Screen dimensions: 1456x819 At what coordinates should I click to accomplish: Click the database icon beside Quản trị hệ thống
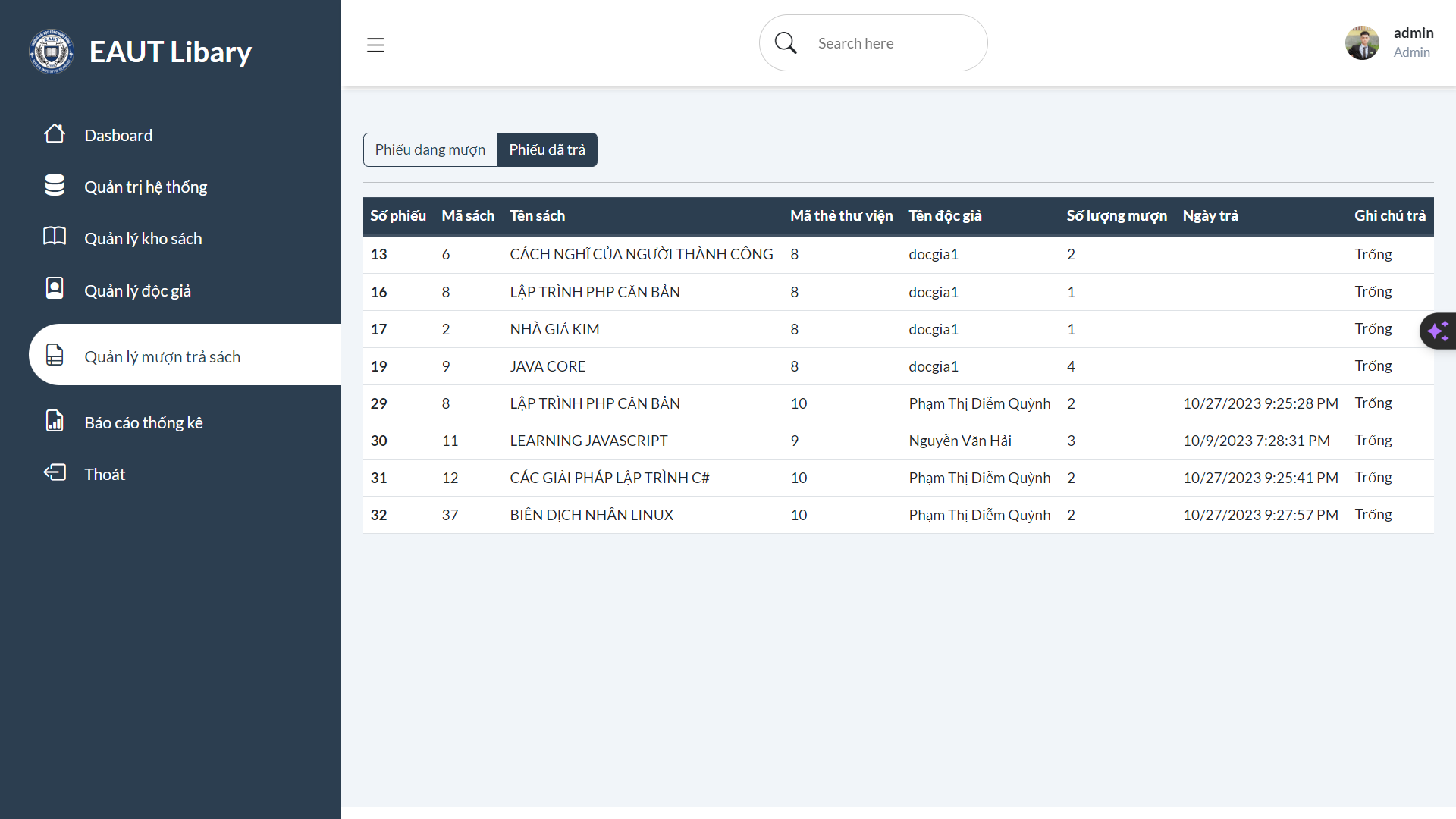(55, 184)
